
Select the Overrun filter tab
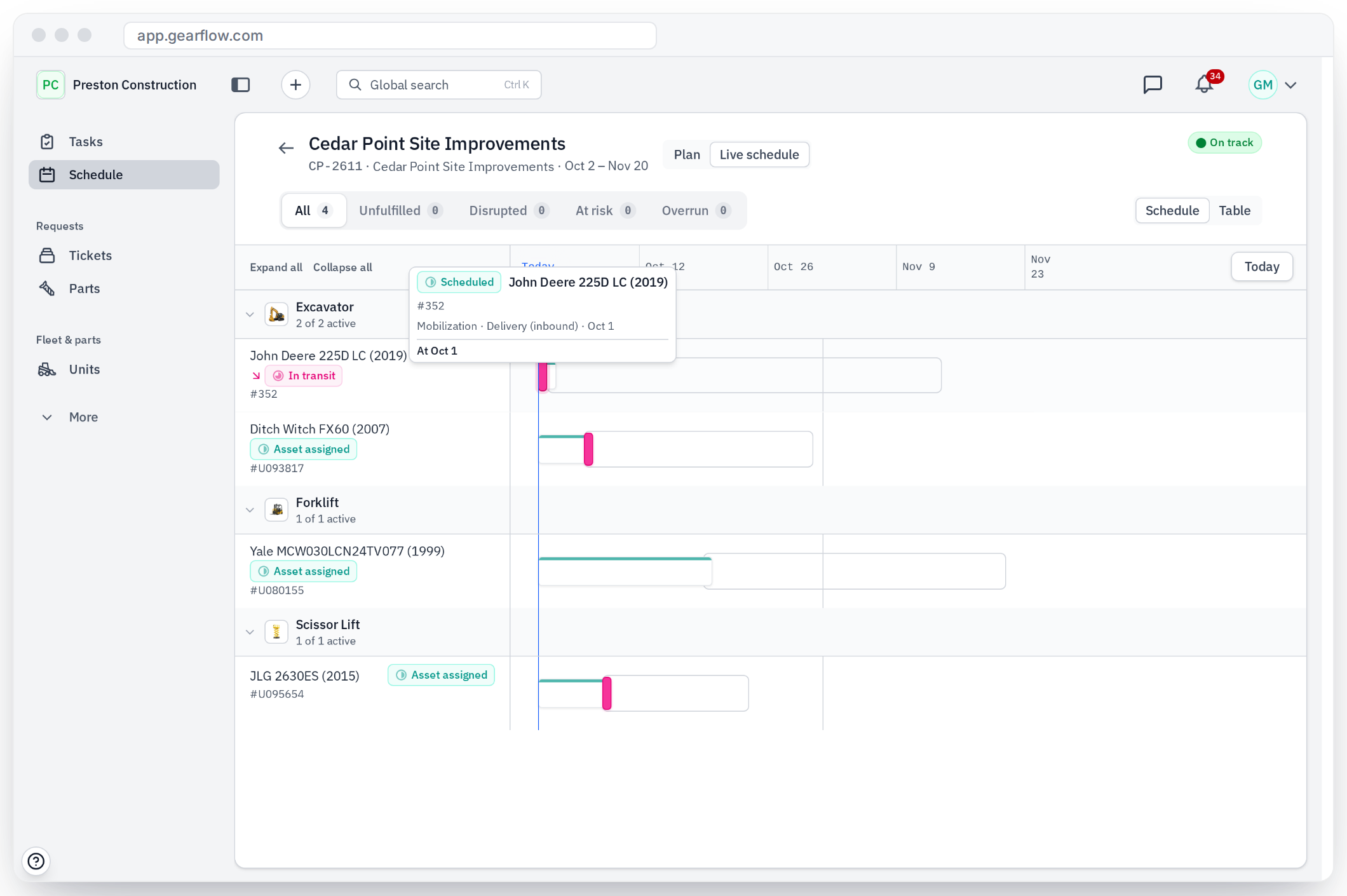pos(696,210)
